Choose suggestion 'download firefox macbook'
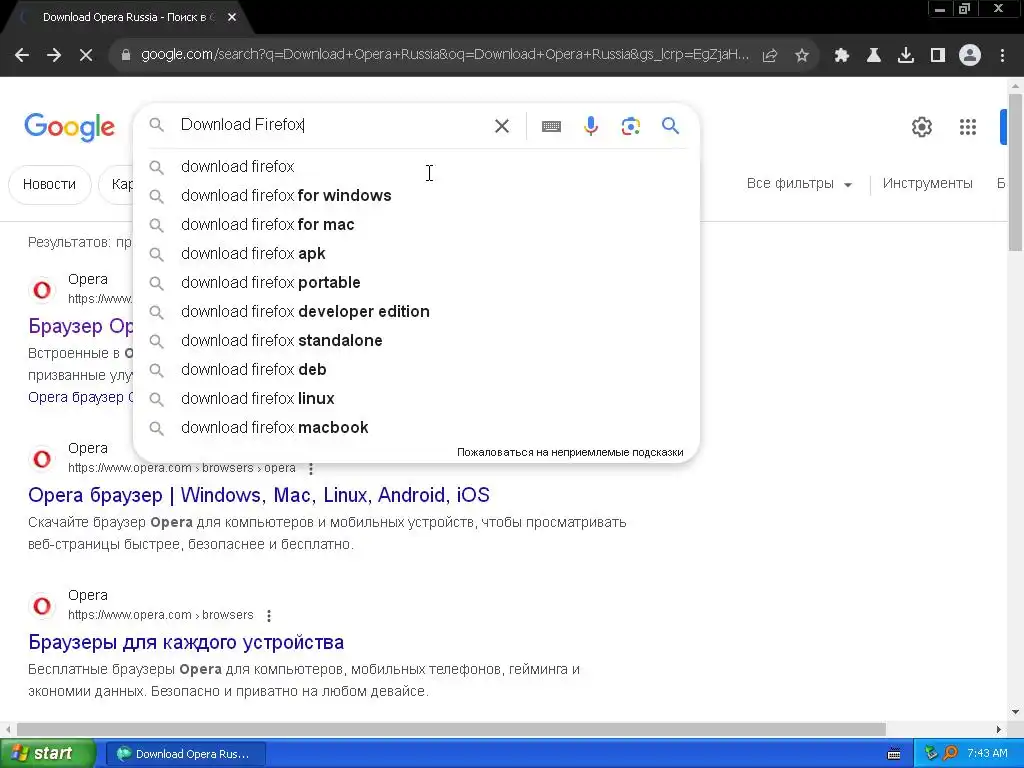Image resolution: width=1024 pixels, height=768 pixels. tap(416, 427)
